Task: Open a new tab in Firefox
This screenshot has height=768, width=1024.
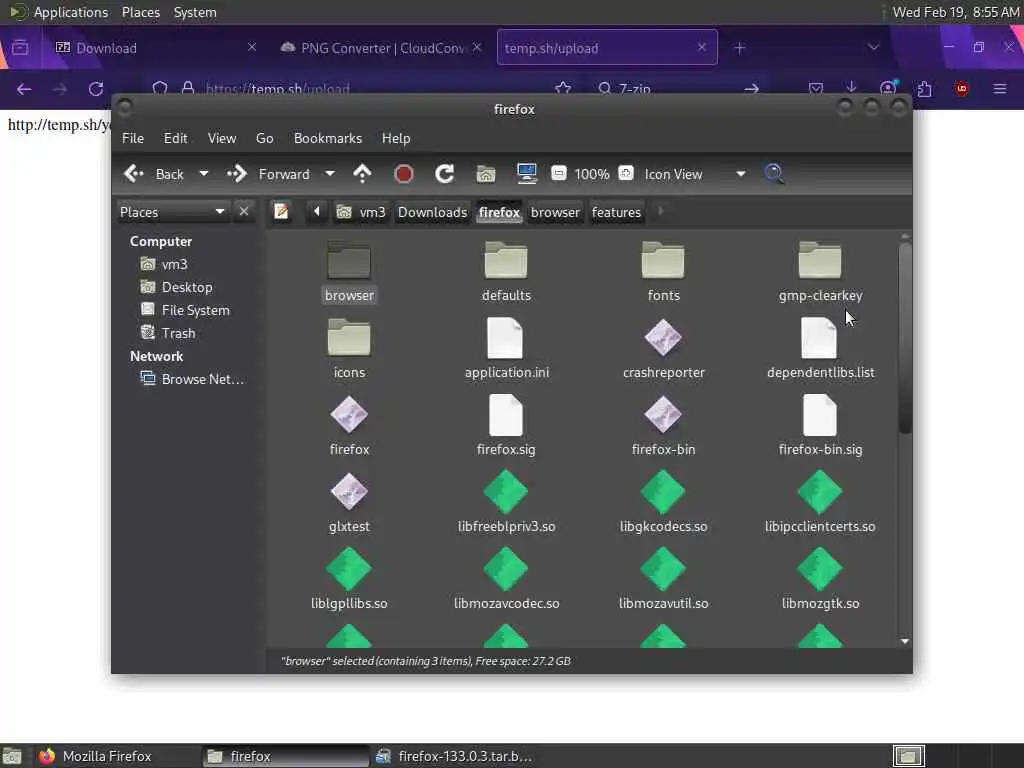Action: [x=739, y=48]
